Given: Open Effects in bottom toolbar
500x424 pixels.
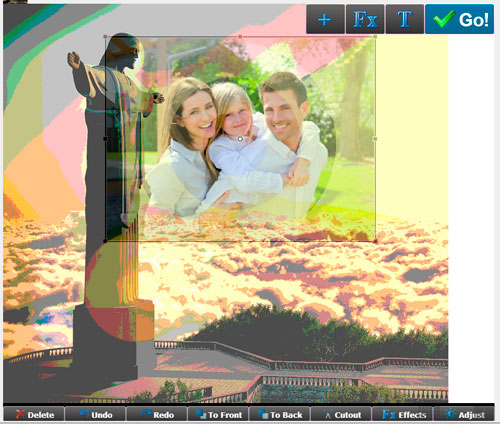Looking at the screenshot, I should tap(402, 414).
